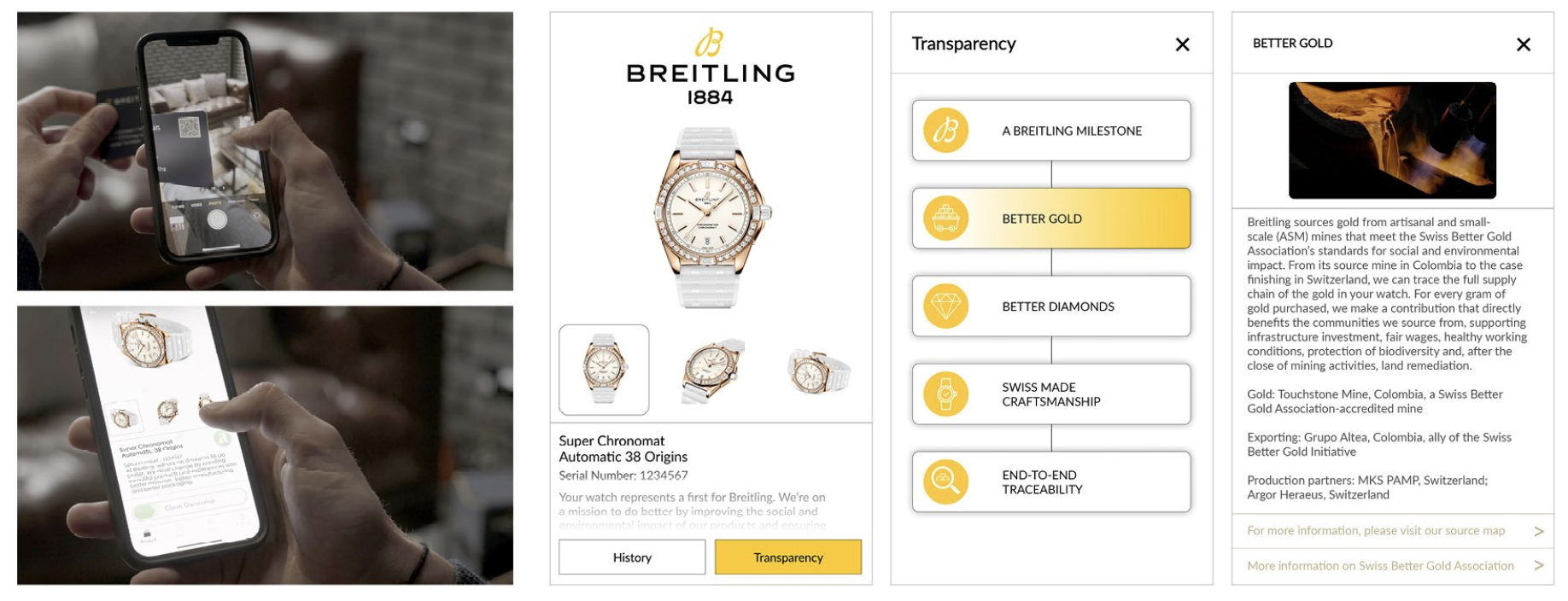The width and height of the screenshot is (1568, 601).
Task: Click the Breitling B logo milestone icon
Action: point(945,131)
